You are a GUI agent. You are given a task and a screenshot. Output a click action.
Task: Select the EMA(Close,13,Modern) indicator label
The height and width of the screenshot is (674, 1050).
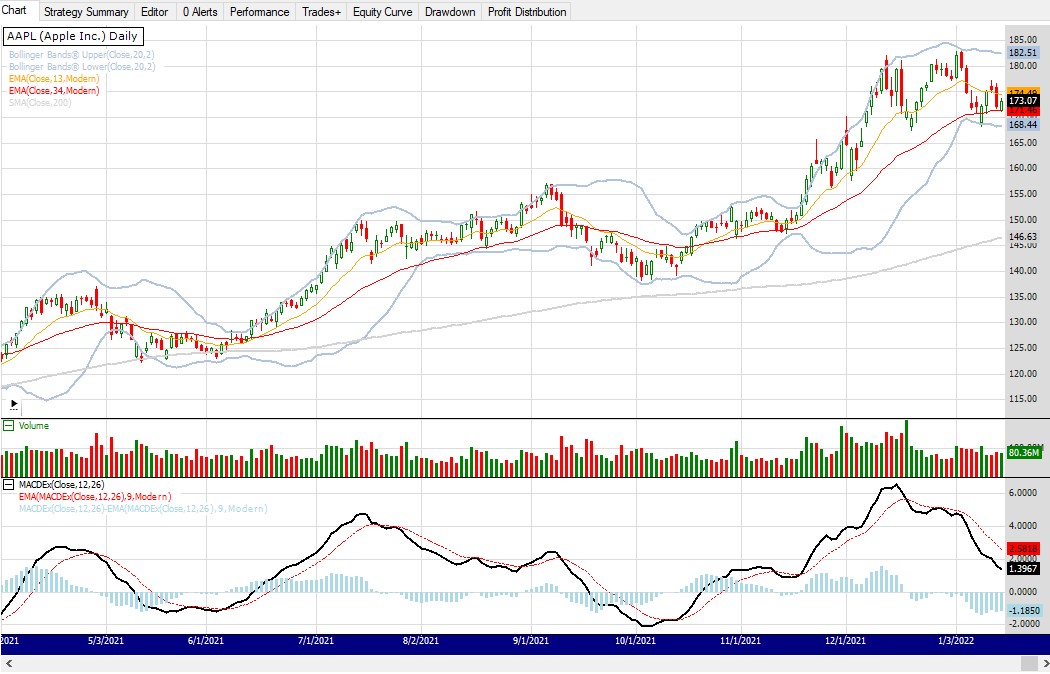point(54,78)
